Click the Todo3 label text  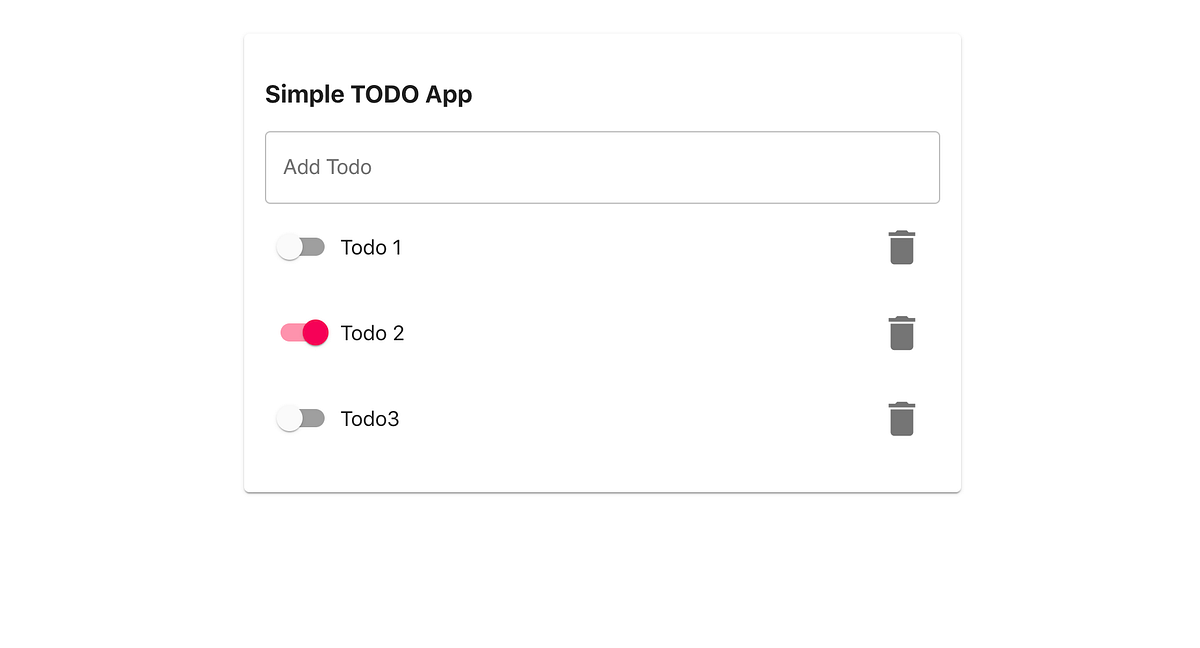[370, 419]
